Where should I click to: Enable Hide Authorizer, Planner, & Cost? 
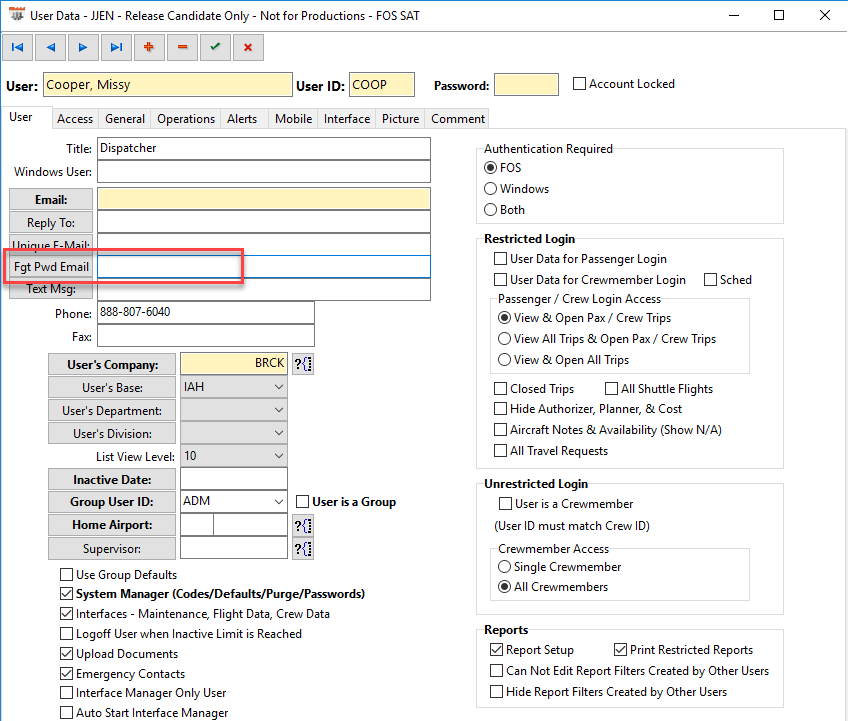pos(500,409)
